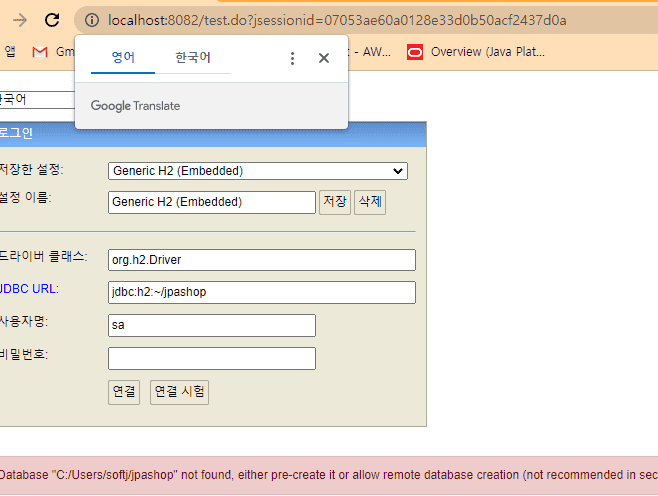Open the AW... bookmark

[x=371, y=52]
